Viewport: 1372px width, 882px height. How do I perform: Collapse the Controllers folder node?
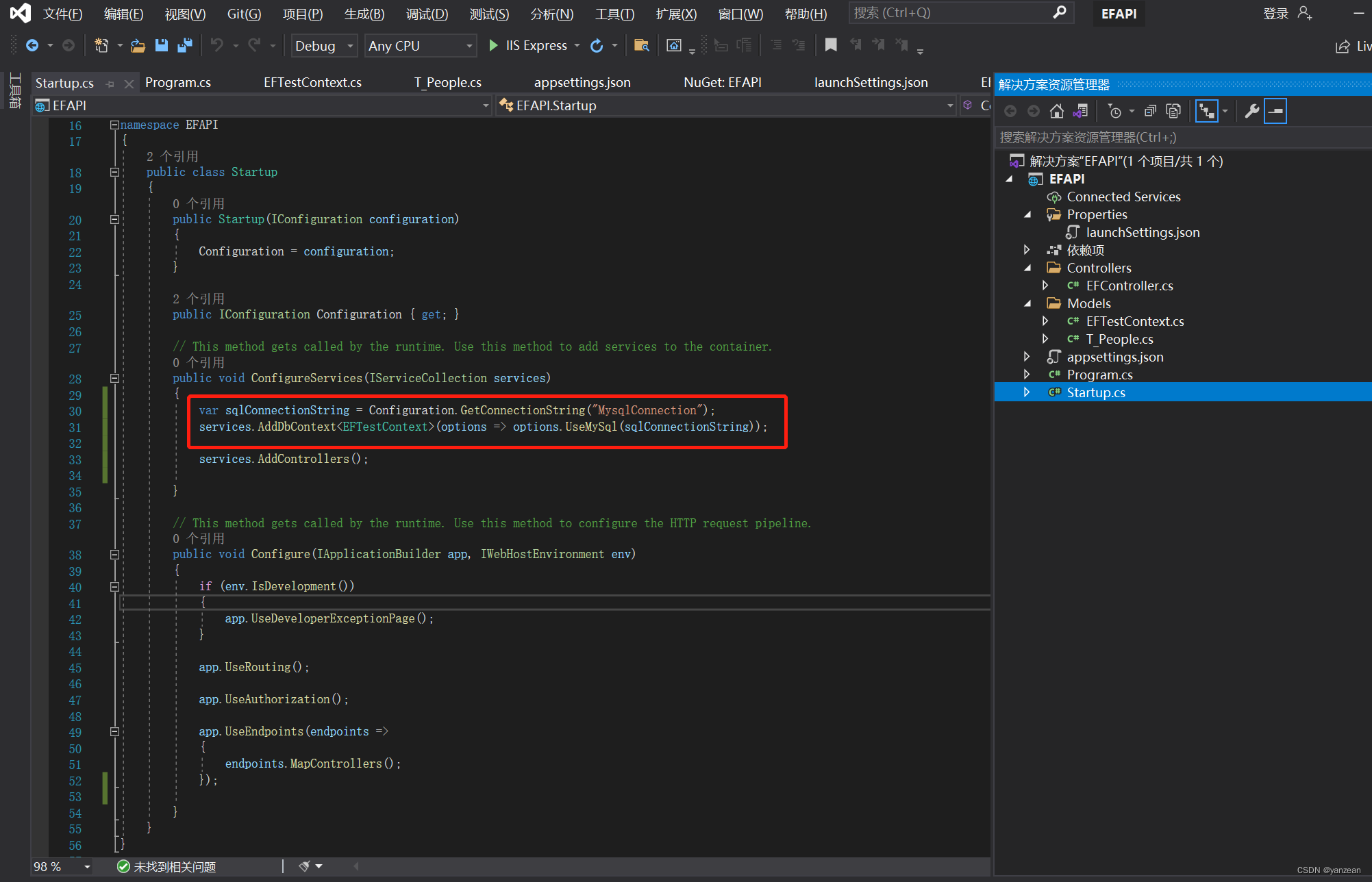coord(1027,268)
